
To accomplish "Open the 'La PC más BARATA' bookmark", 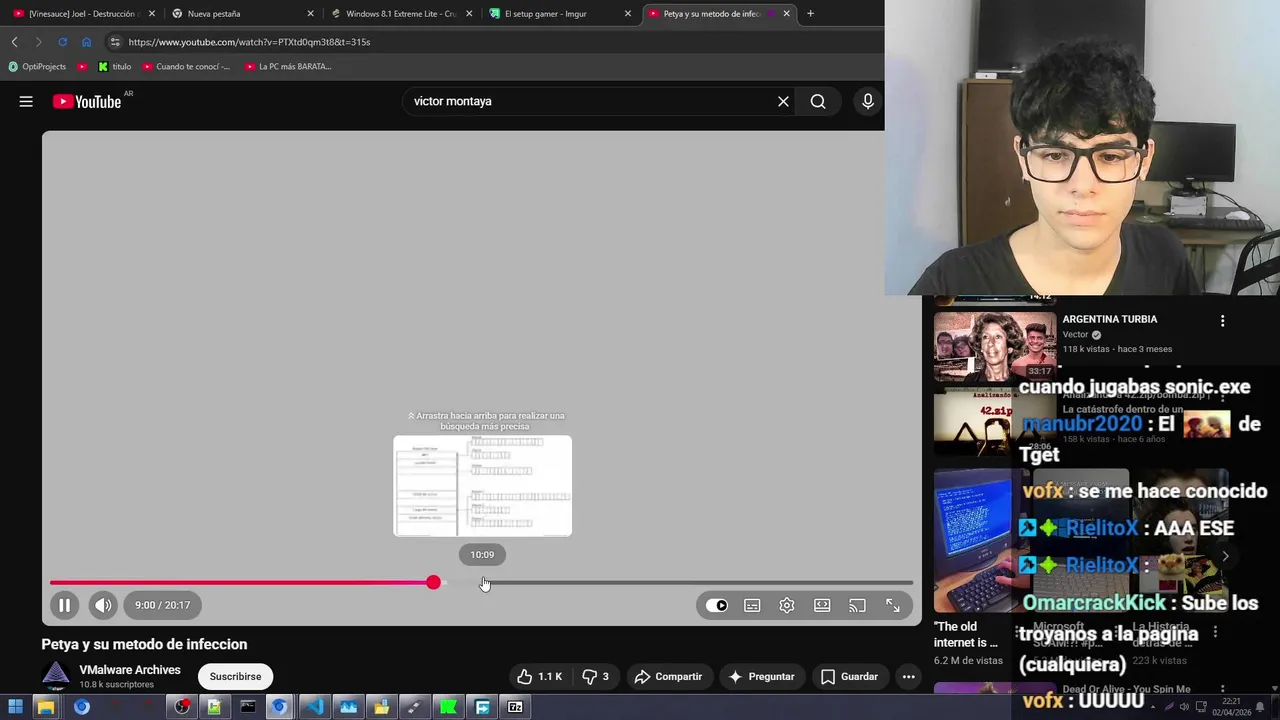I will pos(288,67).
